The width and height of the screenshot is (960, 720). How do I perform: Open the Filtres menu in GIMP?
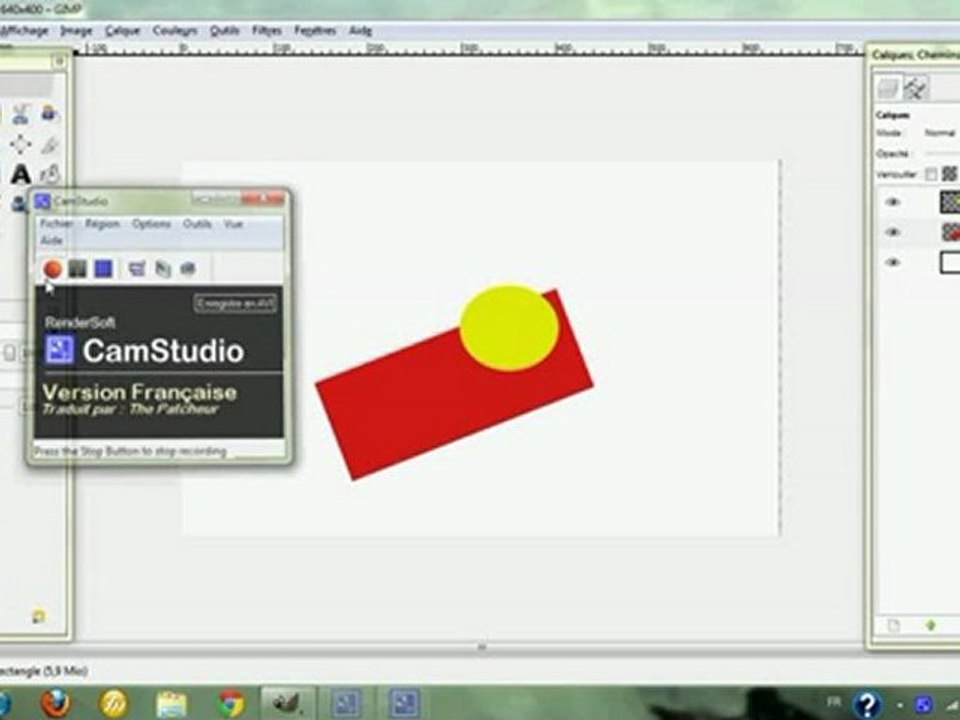(267, 30)
